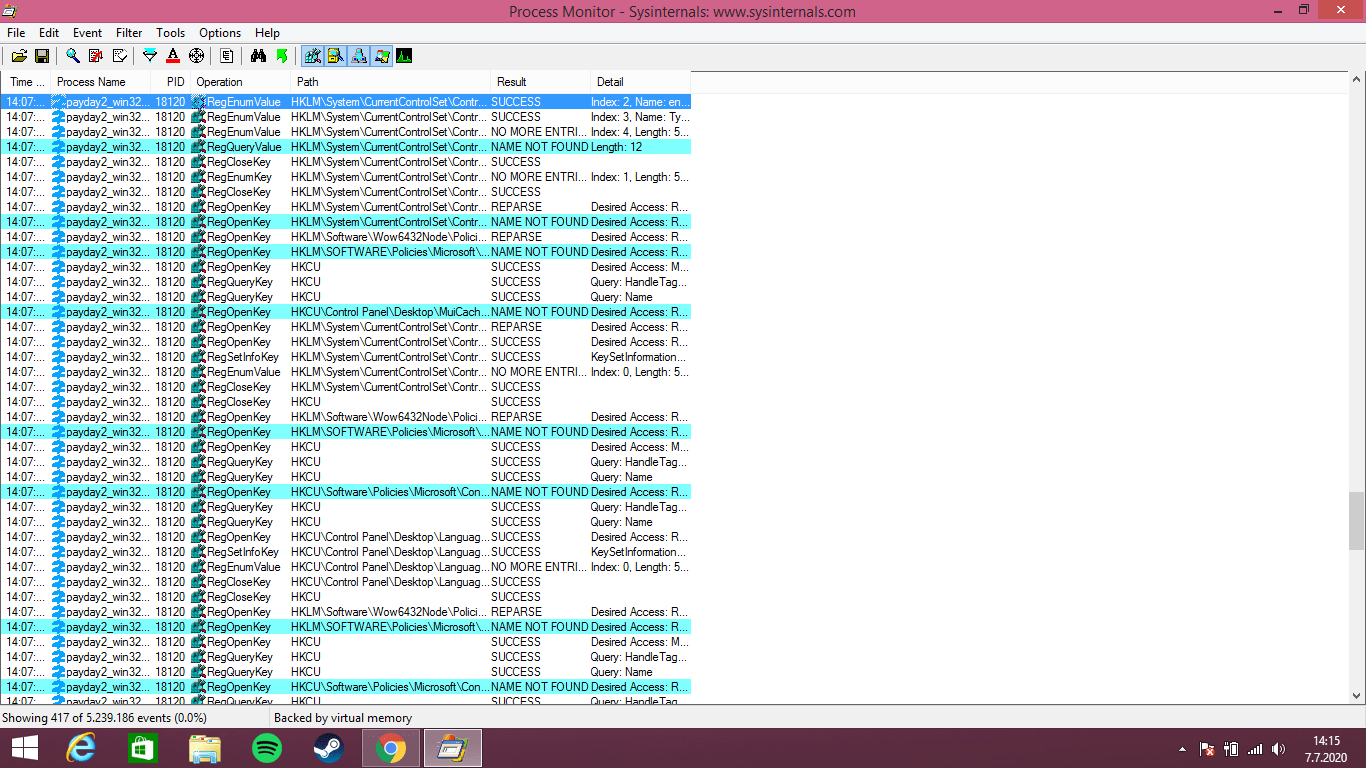Click the Process Monitor taskbar button
1366x768 pixels.
(x=453, y=748)
